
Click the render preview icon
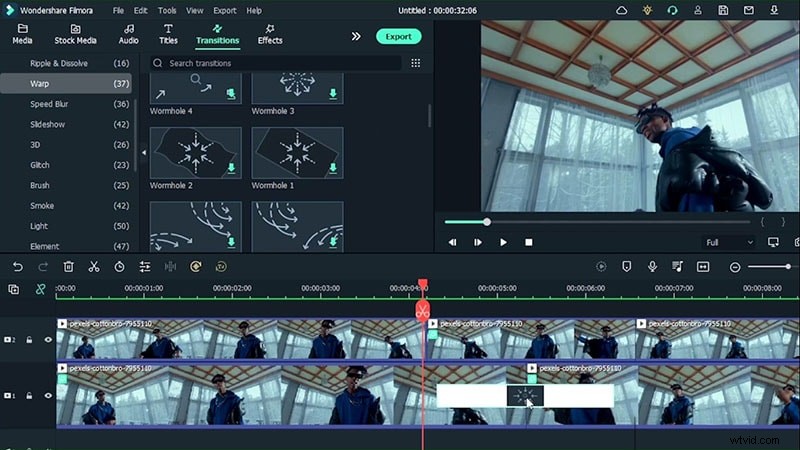(x=601, y=266)
